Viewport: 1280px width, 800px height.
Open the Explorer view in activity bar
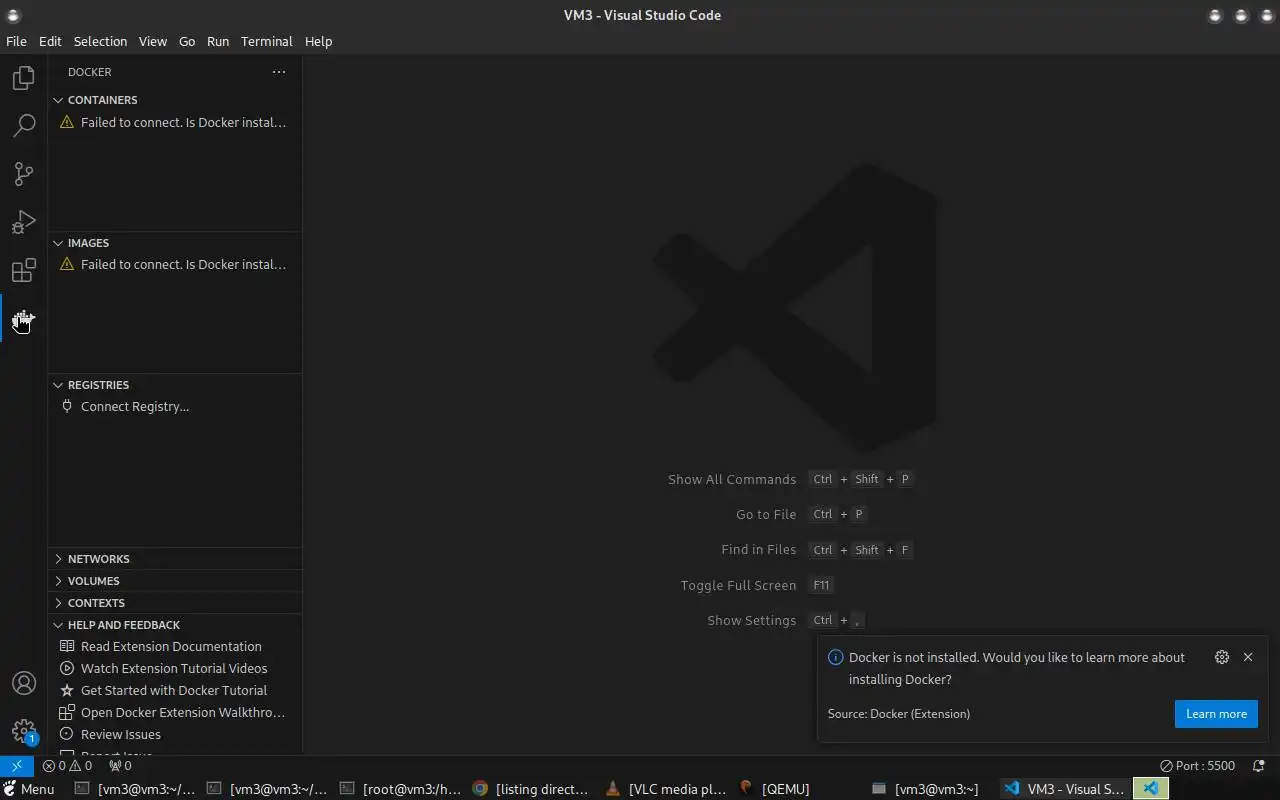[x=24, y=78]
